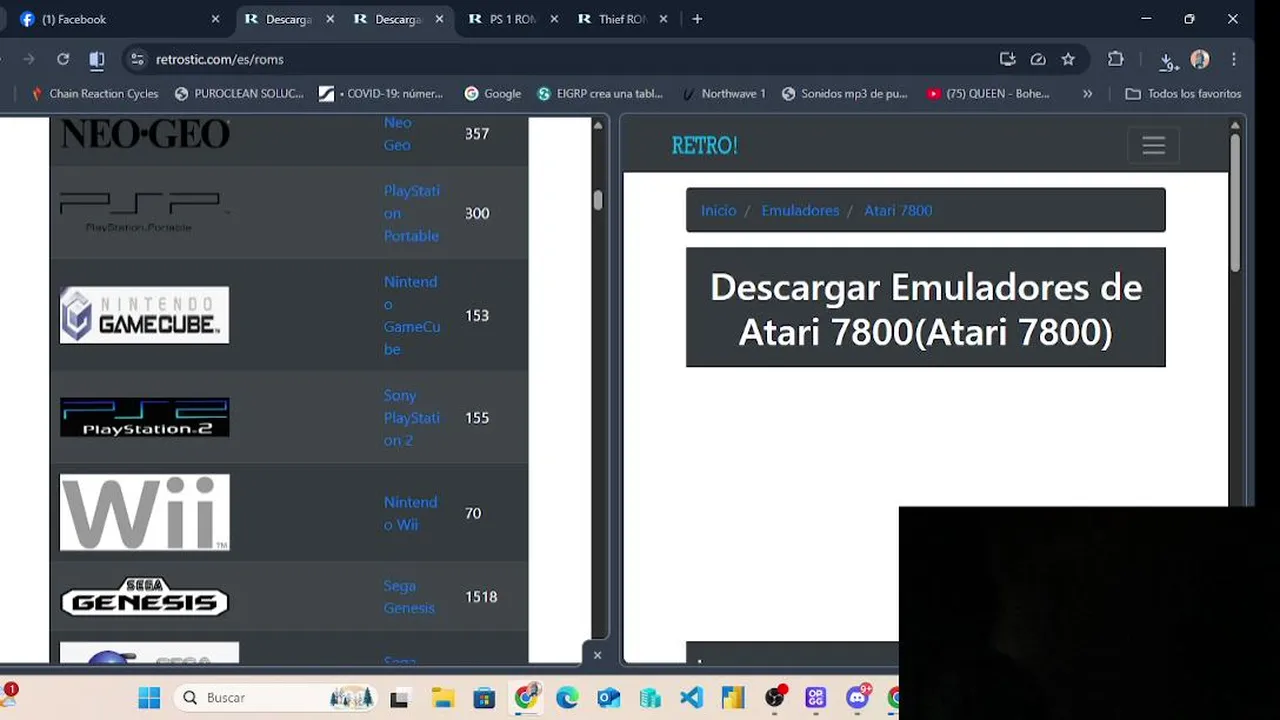The image size is (1280, 720).
Task: Open Visual Studio Code from the taskbar
Action: click(692, 698)
